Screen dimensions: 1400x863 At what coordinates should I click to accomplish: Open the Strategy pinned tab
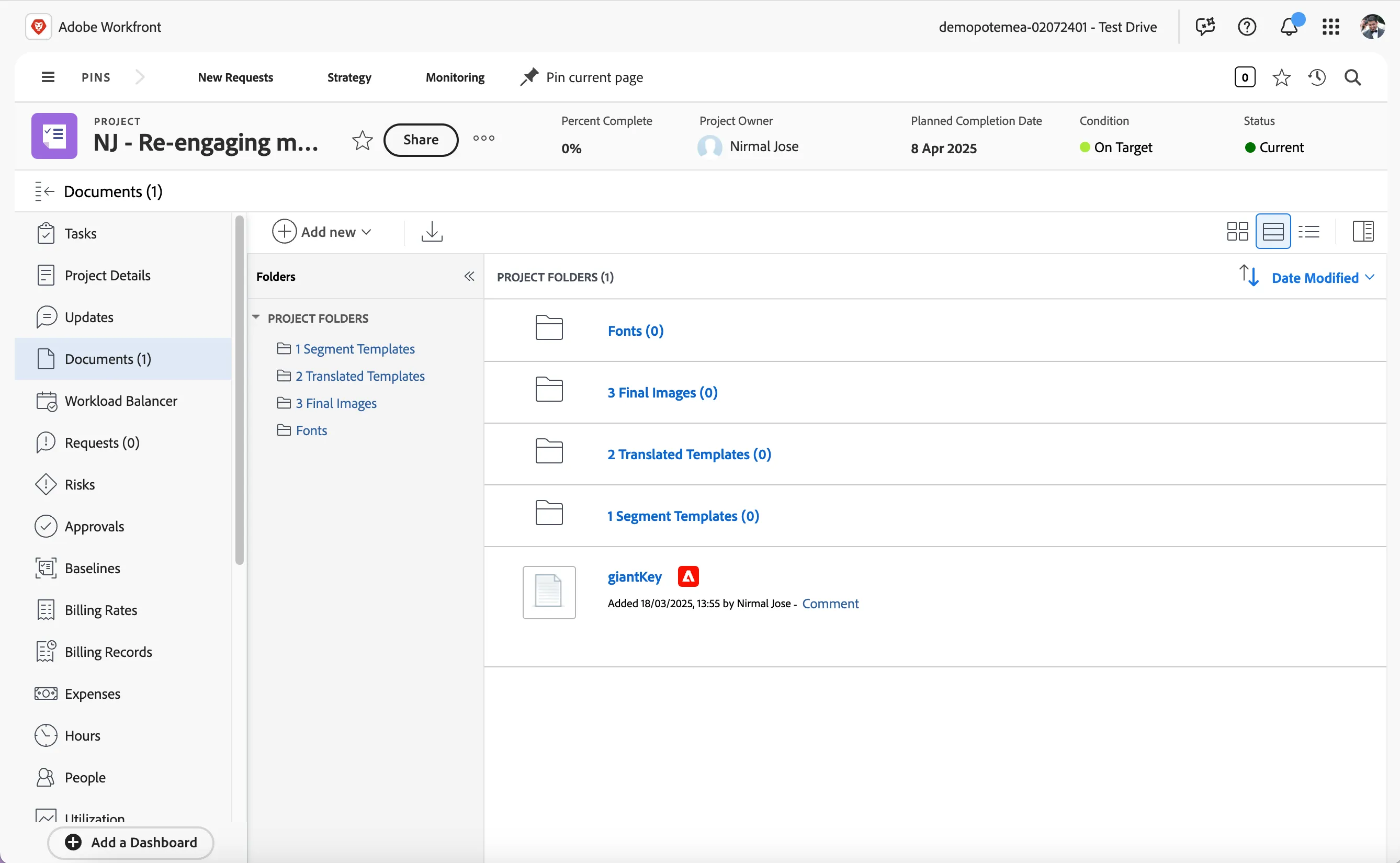pos(349,77)
